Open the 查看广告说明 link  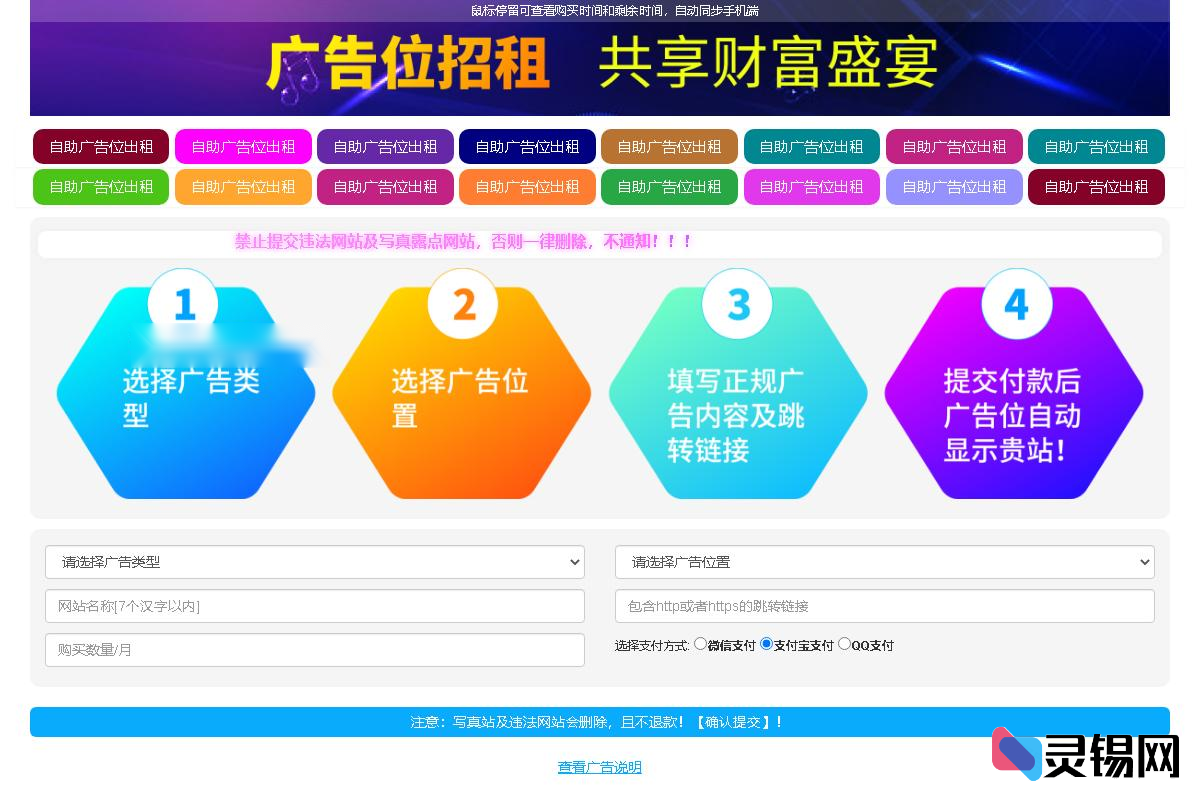point(599,766)
